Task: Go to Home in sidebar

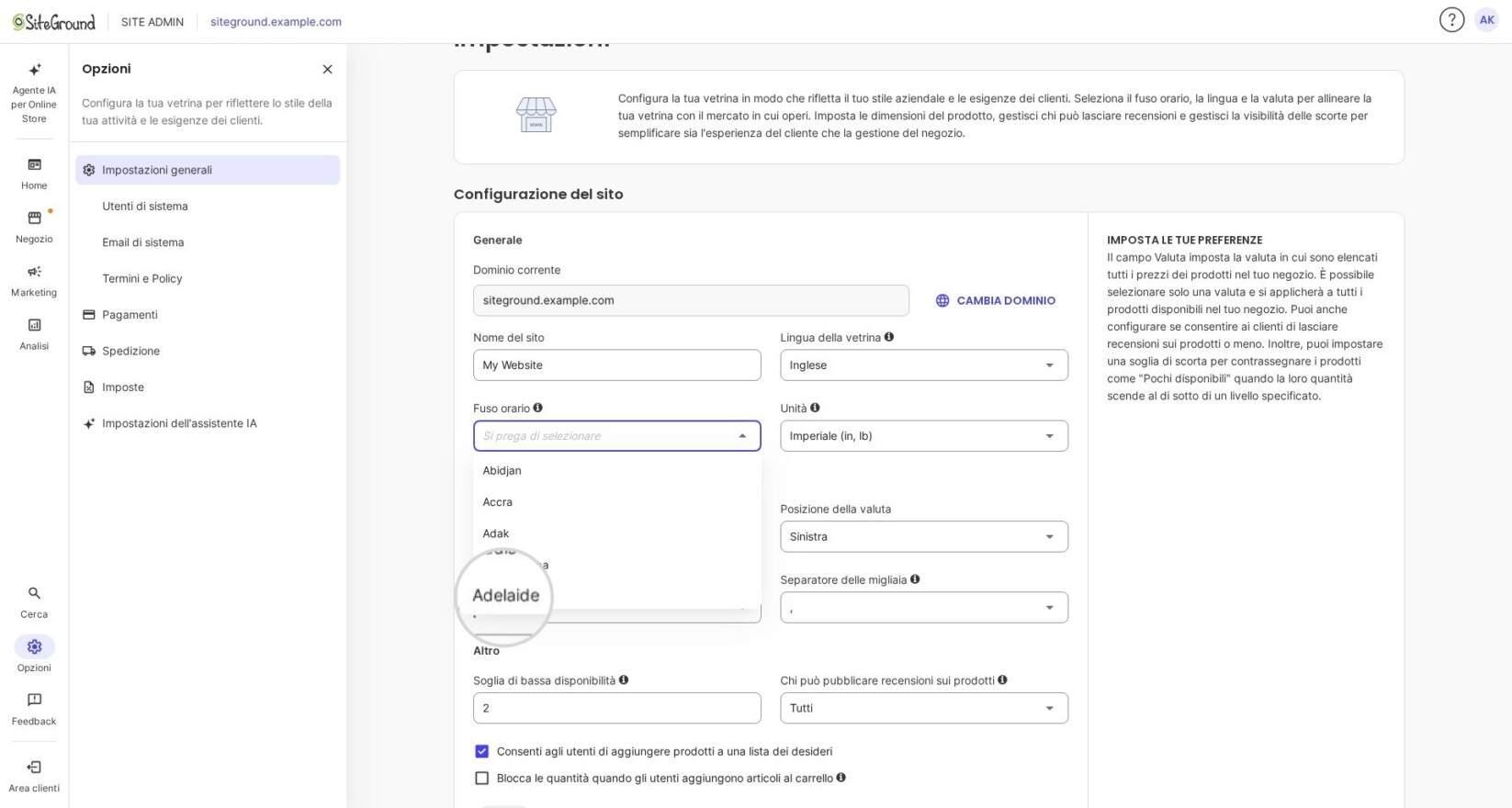Action: [x=34, y=173]
